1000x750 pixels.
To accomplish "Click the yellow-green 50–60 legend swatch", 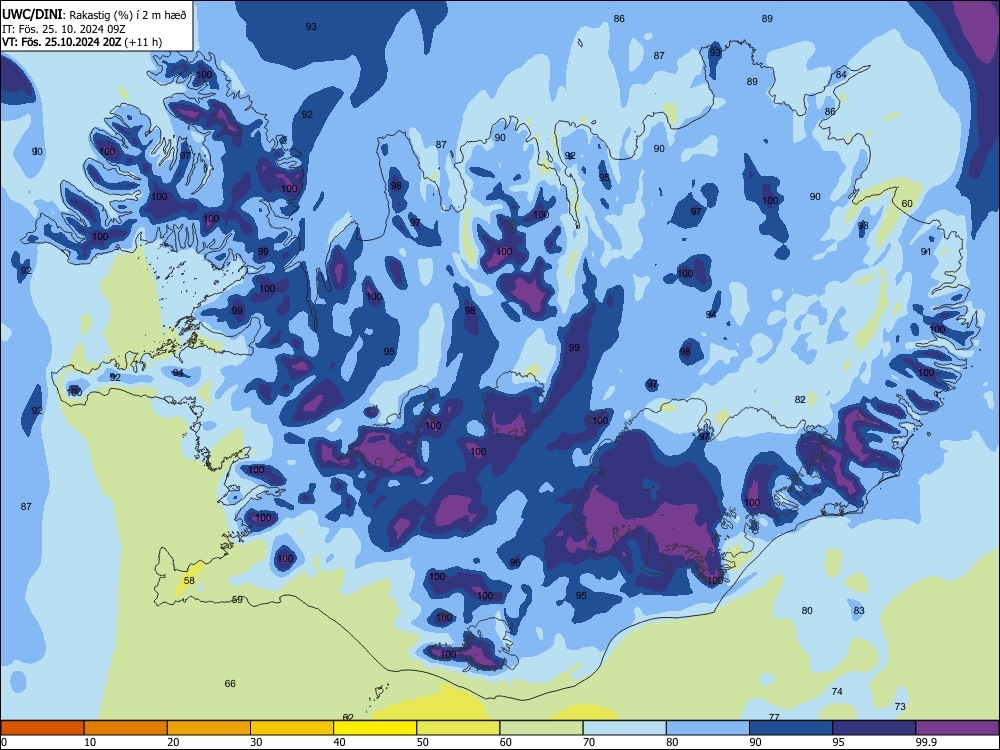I will (x=458, y=728).
